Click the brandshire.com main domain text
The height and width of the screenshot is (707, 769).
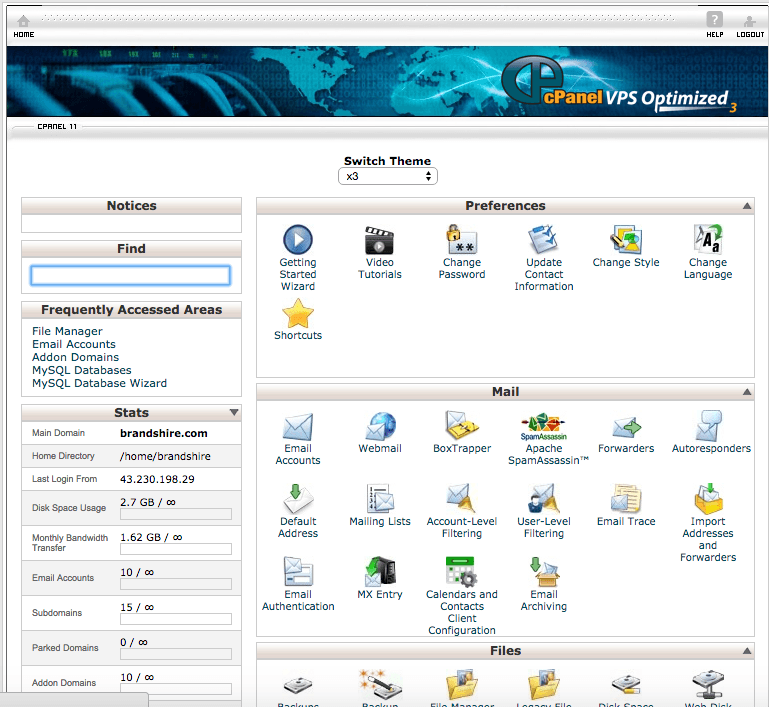tap(164, 433)
